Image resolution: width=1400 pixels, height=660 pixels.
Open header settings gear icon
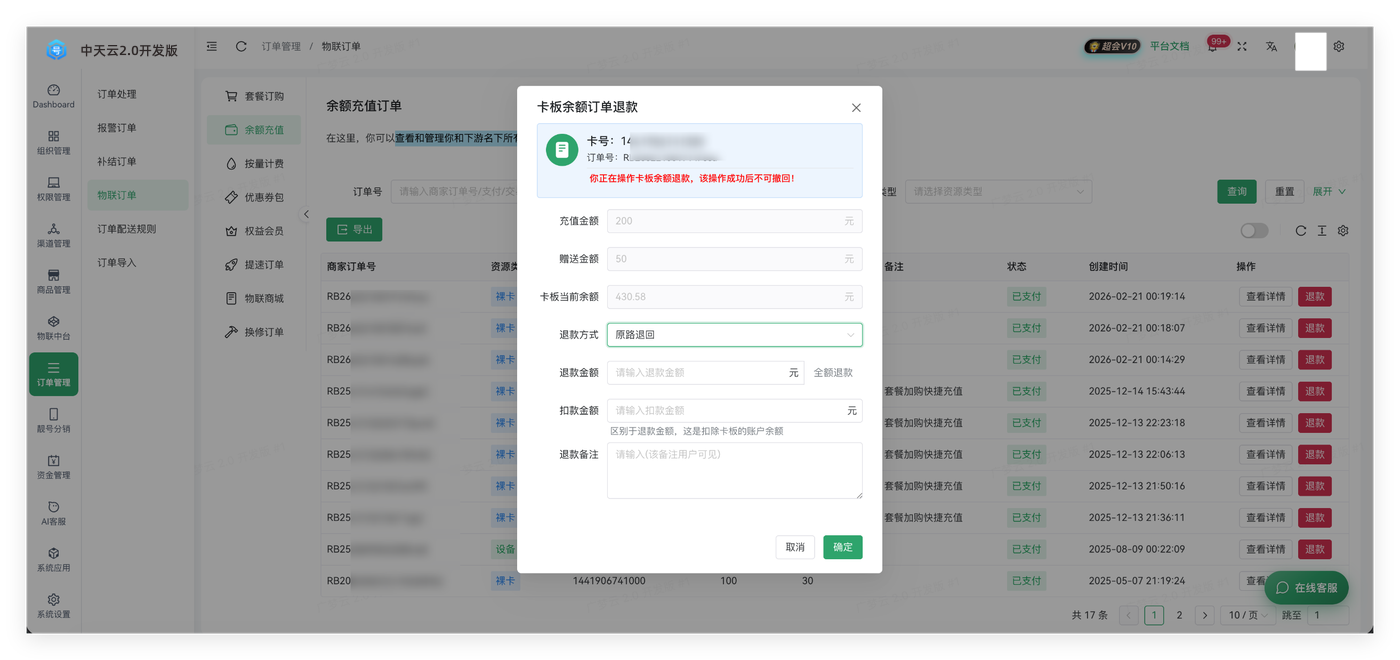pyautogui.click(x=1339, y=46)
